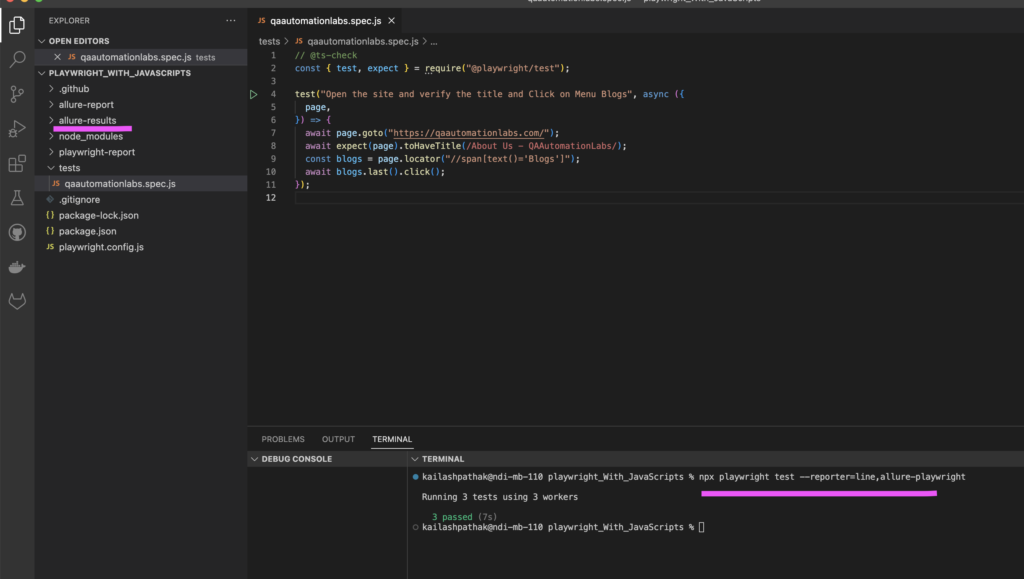Click the npx playwright test command text

click(832, 477)
